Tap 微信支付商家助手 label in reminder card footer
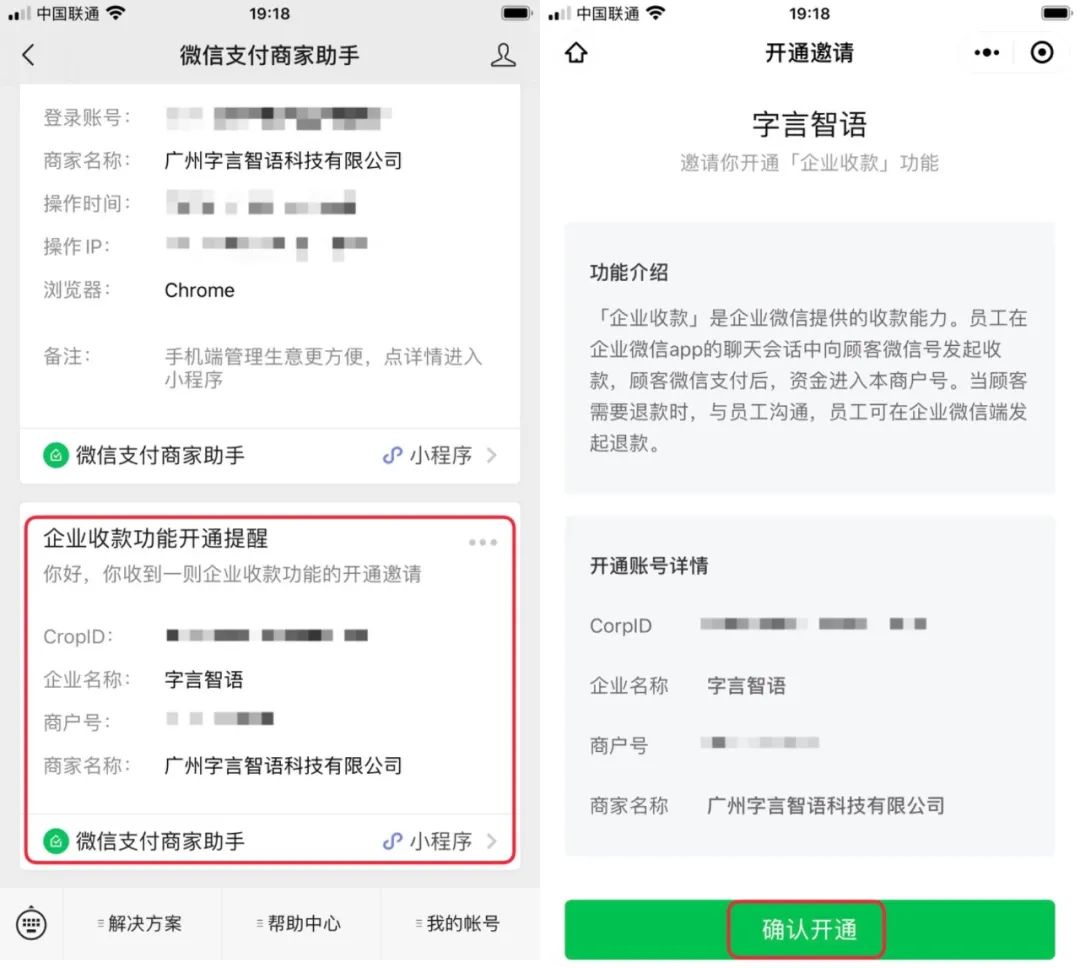The height and width of the screenshot is (968, 1080). pyautogui.click(x=160, y=841)
